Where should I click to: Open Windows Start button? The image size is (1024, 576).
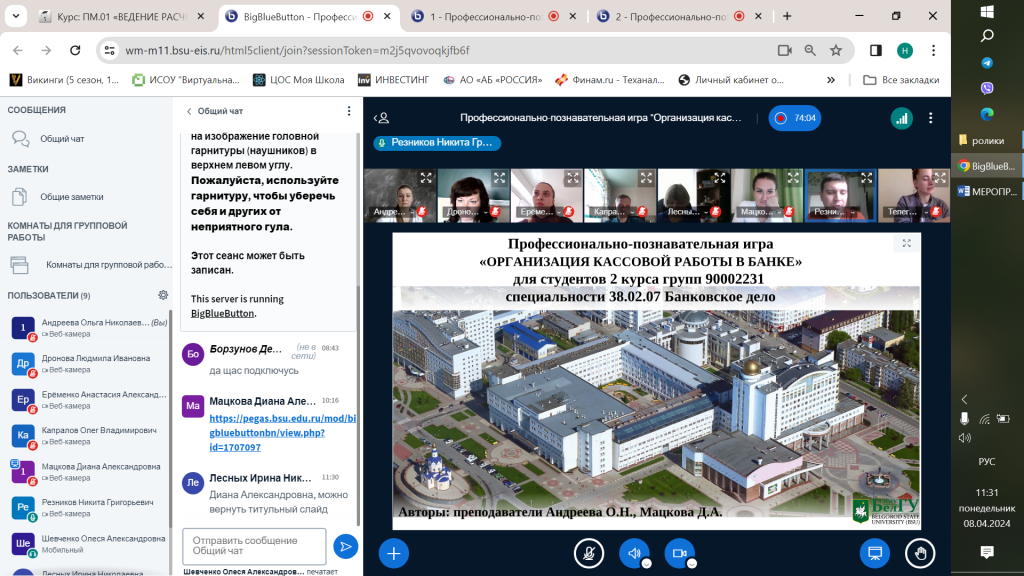pyautogui.click(x=987, y=11)
